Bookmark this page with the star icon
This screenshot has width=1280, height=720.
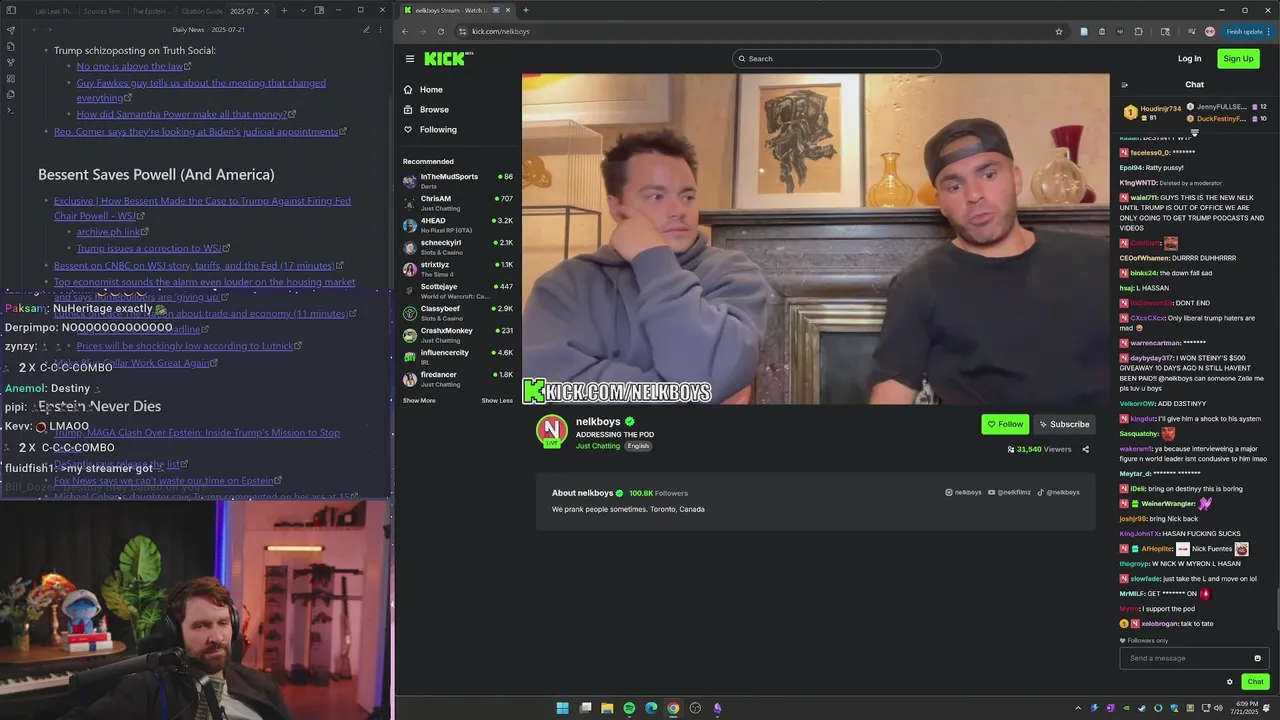point(1059,31)
